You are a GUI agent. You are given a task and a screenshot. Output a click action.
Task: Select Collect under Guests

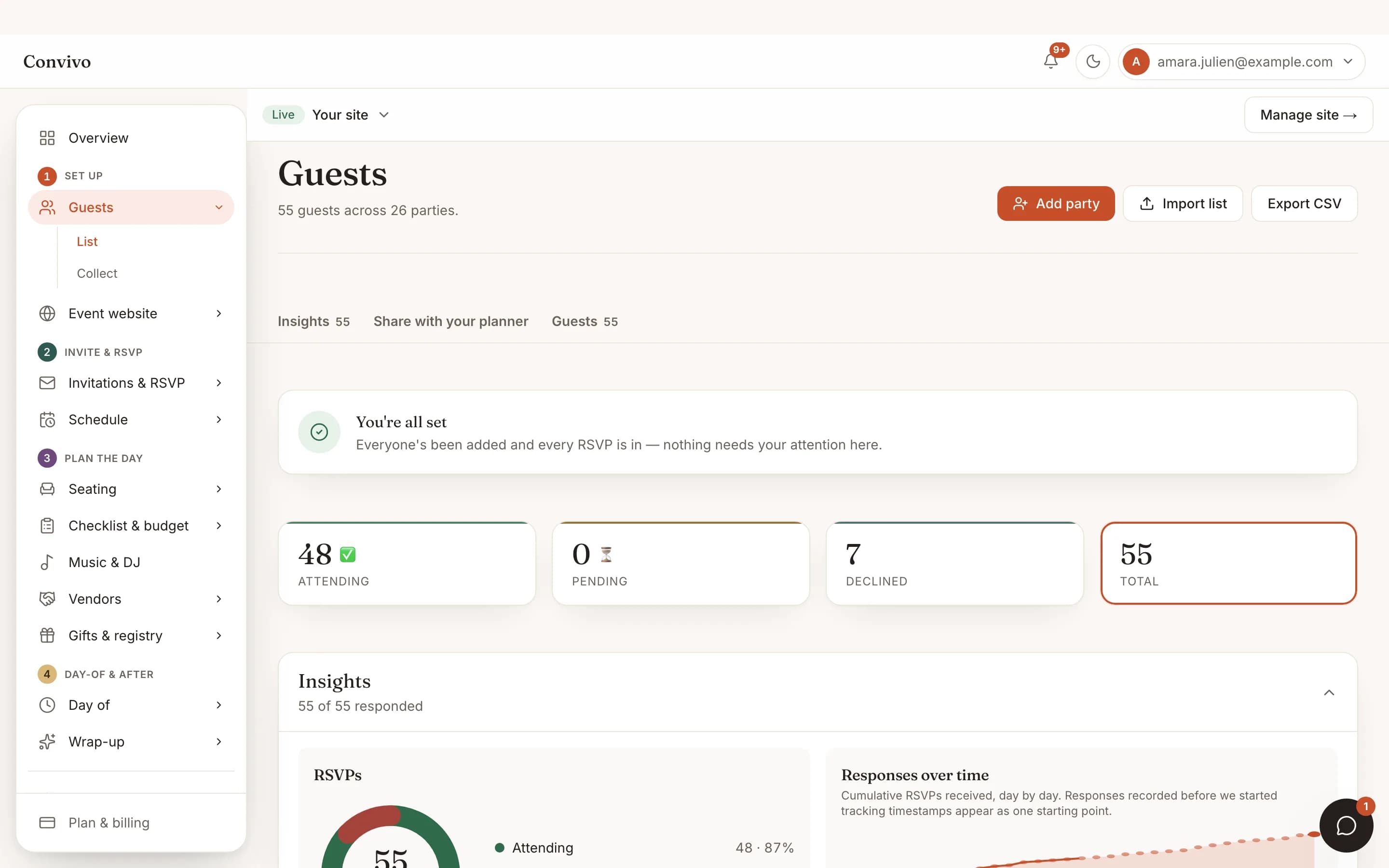97,273
